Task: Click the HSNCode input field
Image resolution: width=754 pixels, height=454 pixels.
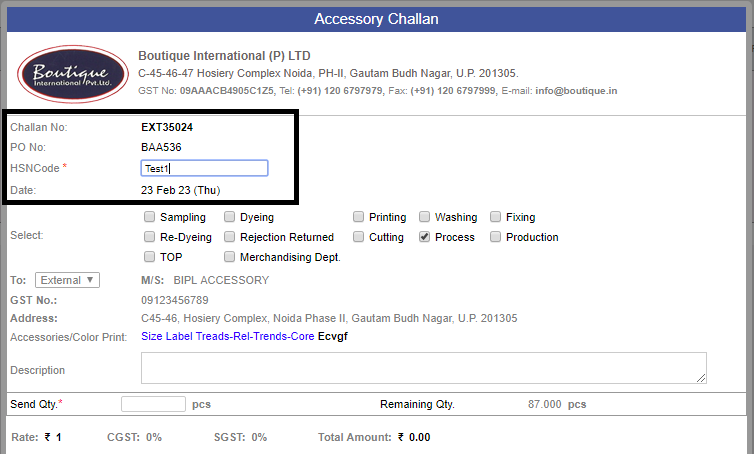Action: 204,168
